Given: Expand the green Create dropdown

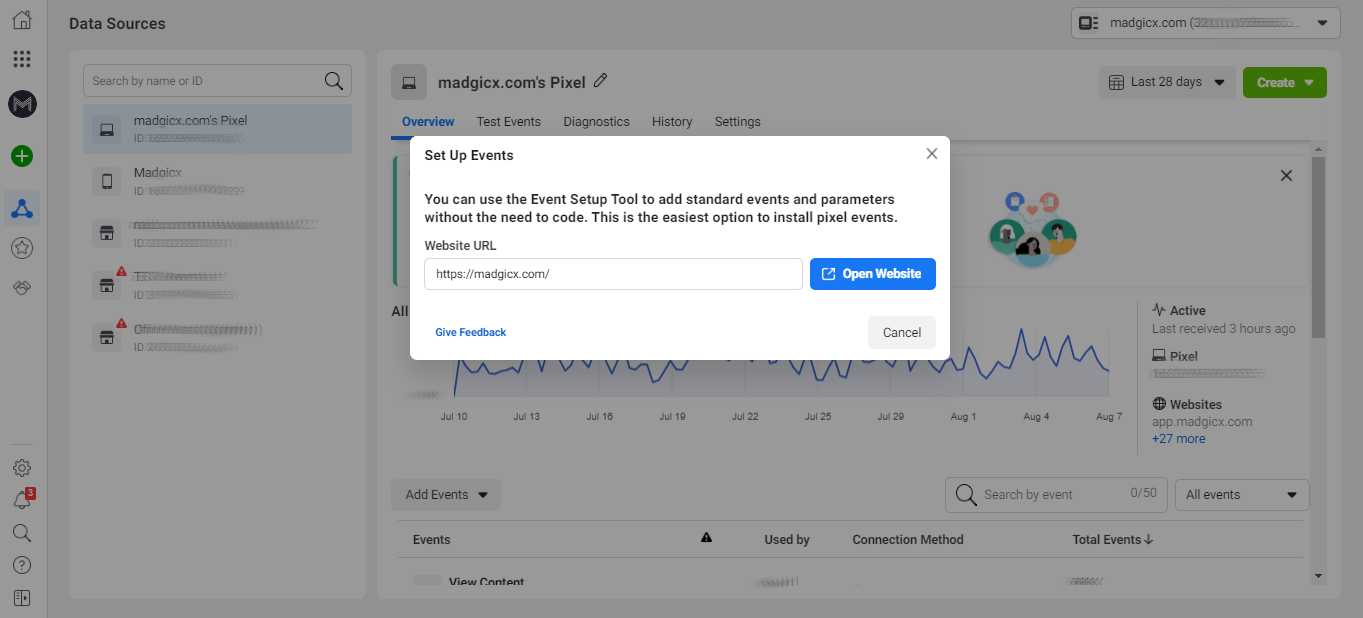Looking at the screenshot, I should [x=1284, y=83].
